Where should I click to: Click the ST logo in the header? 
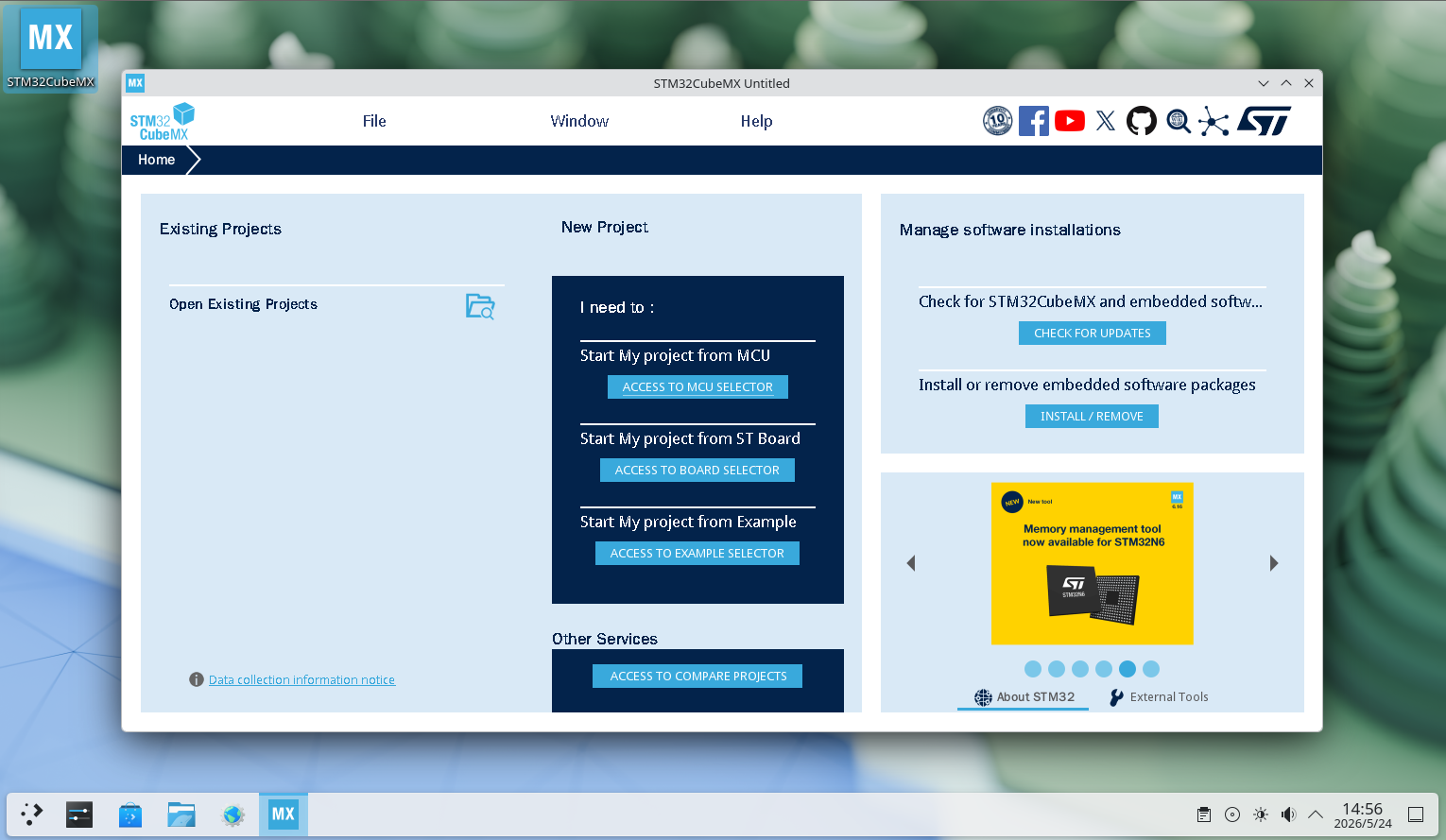pyautogui.click(x=1265, y=121)
